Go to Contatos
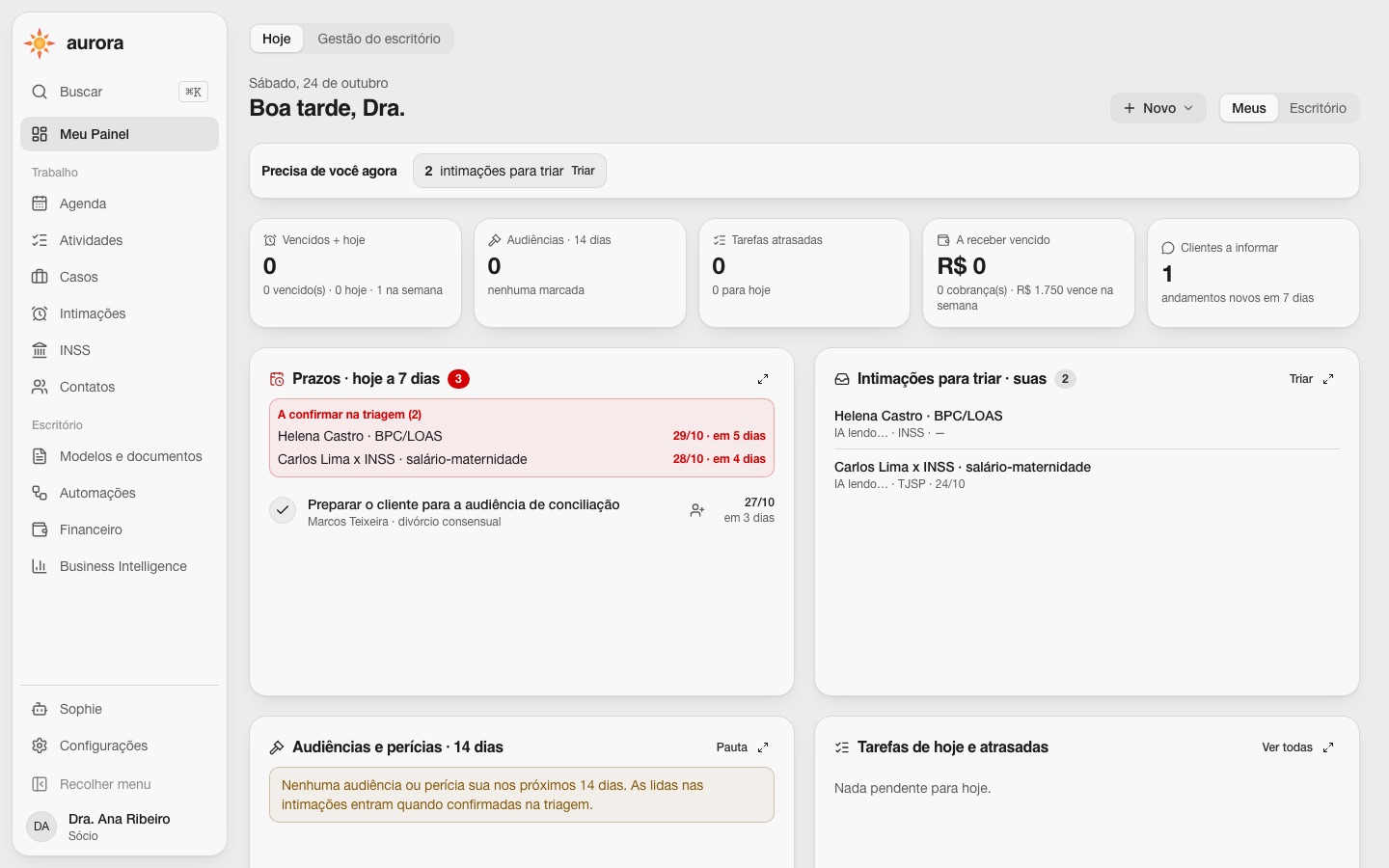This screenshot has width=1389, height=868. (x=120, y=387)
